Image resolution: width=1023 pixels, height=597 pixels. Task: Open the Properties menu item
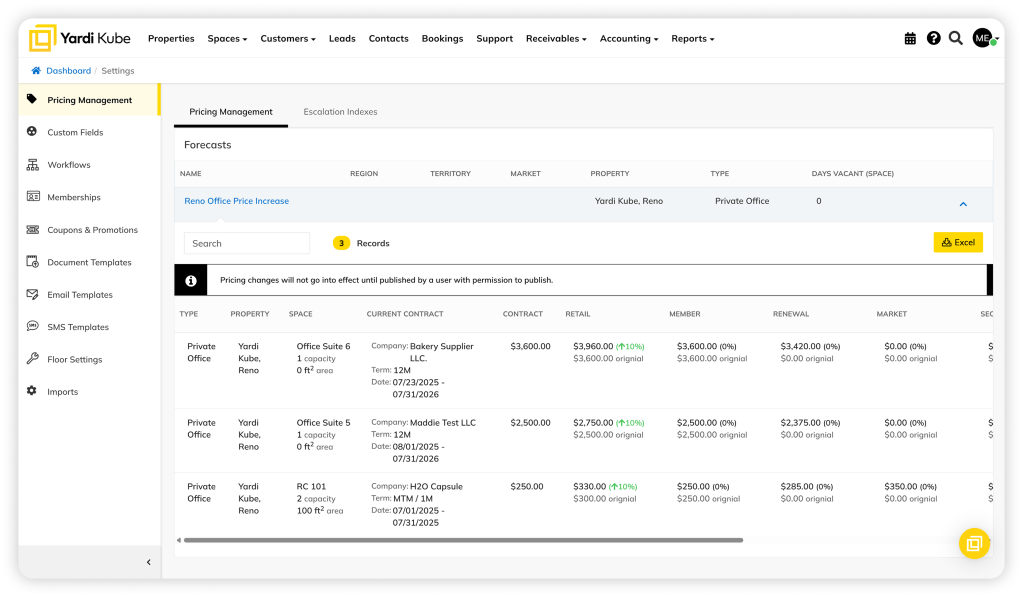tap(171, 39)
